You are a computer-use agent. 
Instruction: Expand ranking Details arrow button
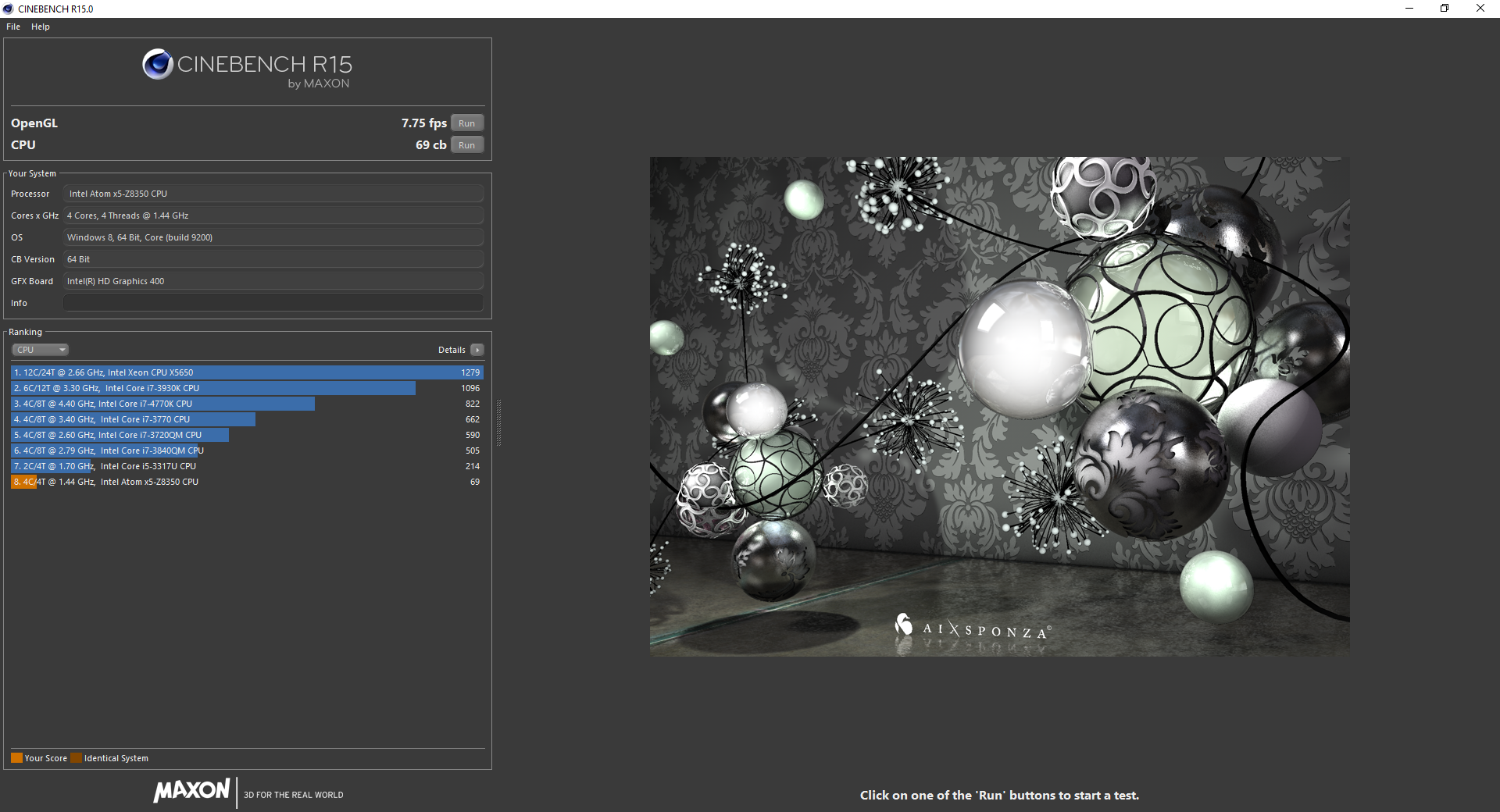(x=477, y=350)
